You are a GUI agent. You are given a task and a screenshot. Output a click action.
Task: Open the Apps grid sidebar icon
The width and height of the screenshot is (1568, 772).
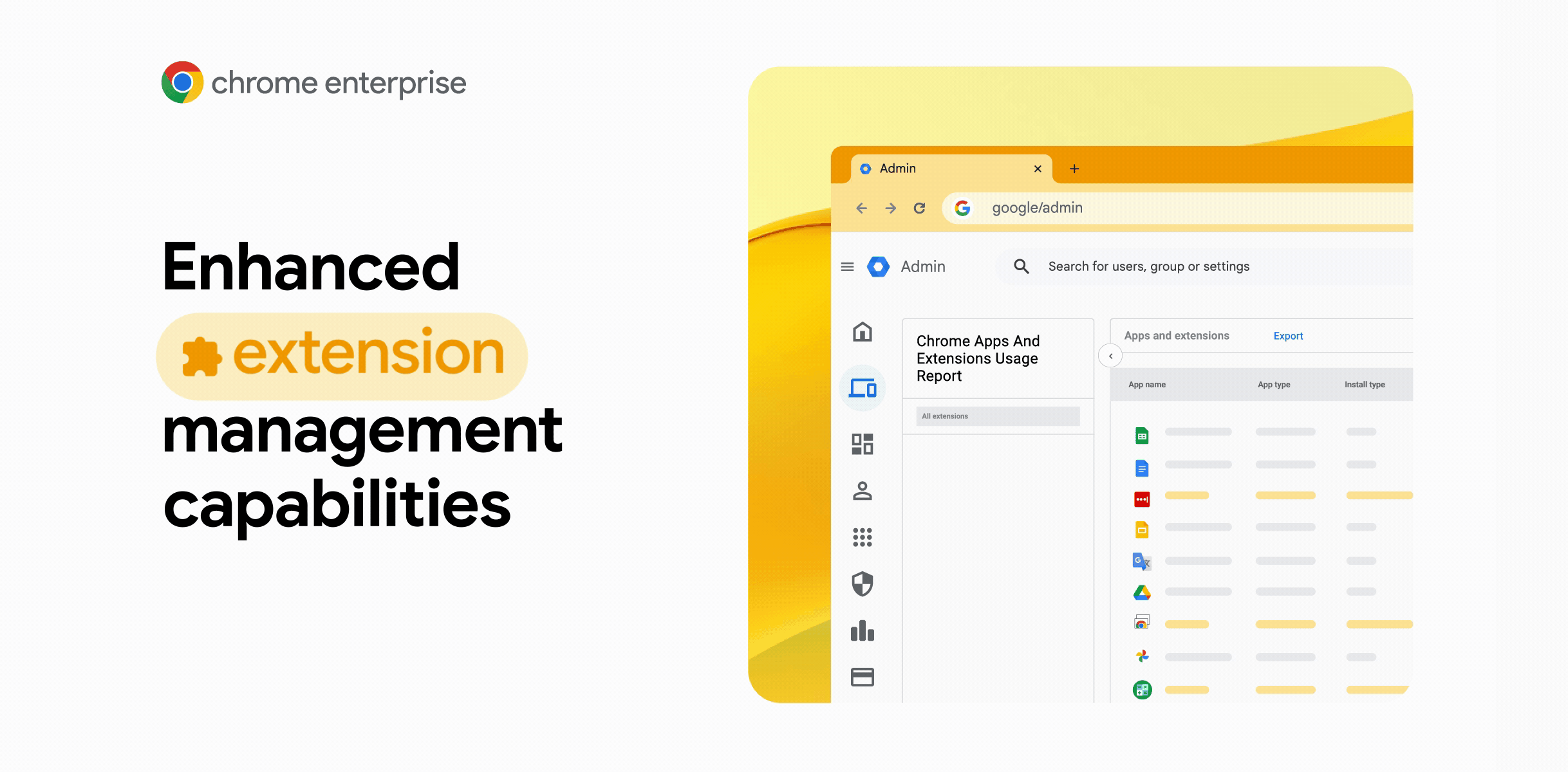coord(862,537)
